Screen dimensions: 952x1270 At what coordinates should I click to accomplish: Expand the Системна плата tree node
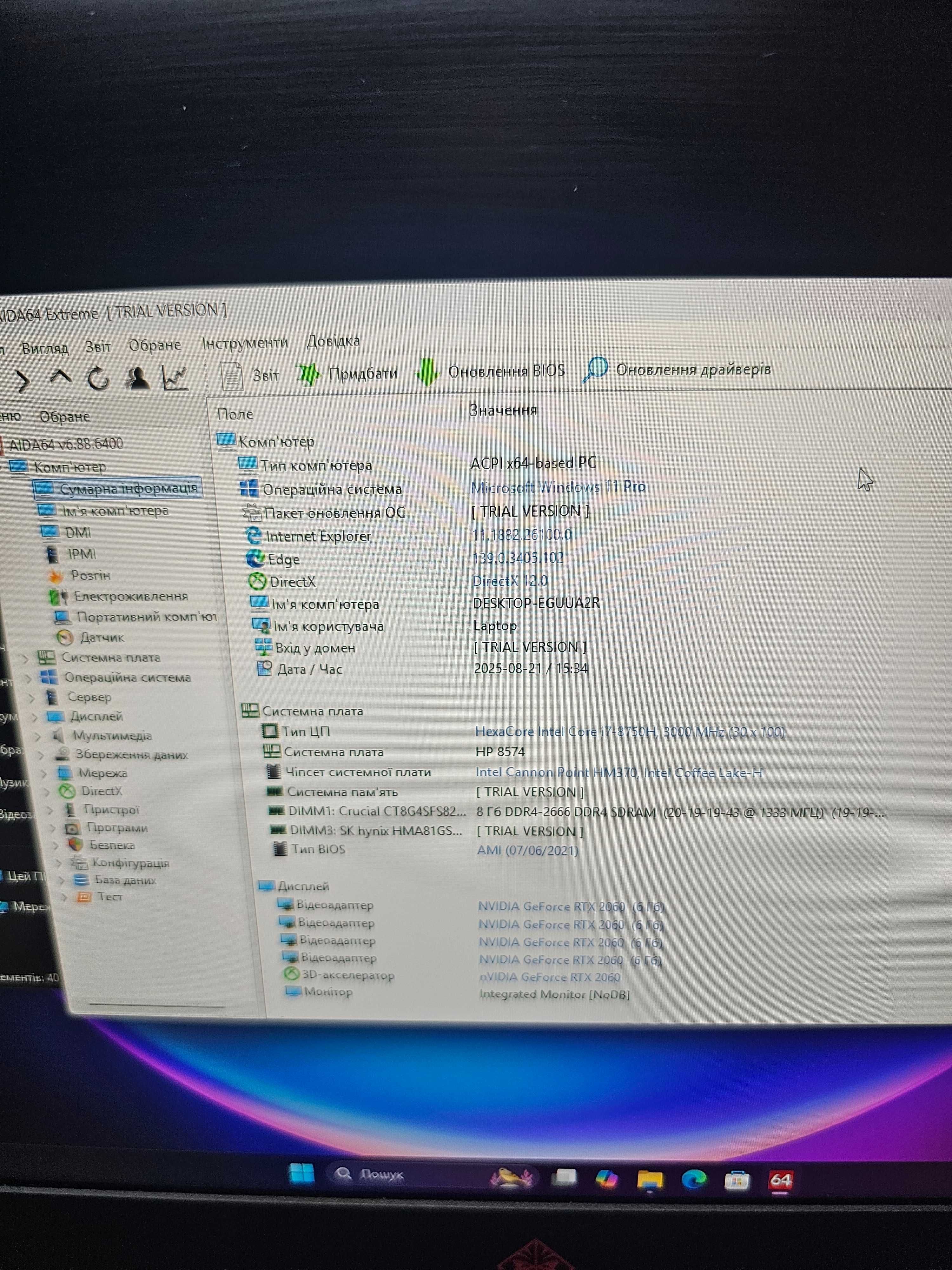(25, 659)
